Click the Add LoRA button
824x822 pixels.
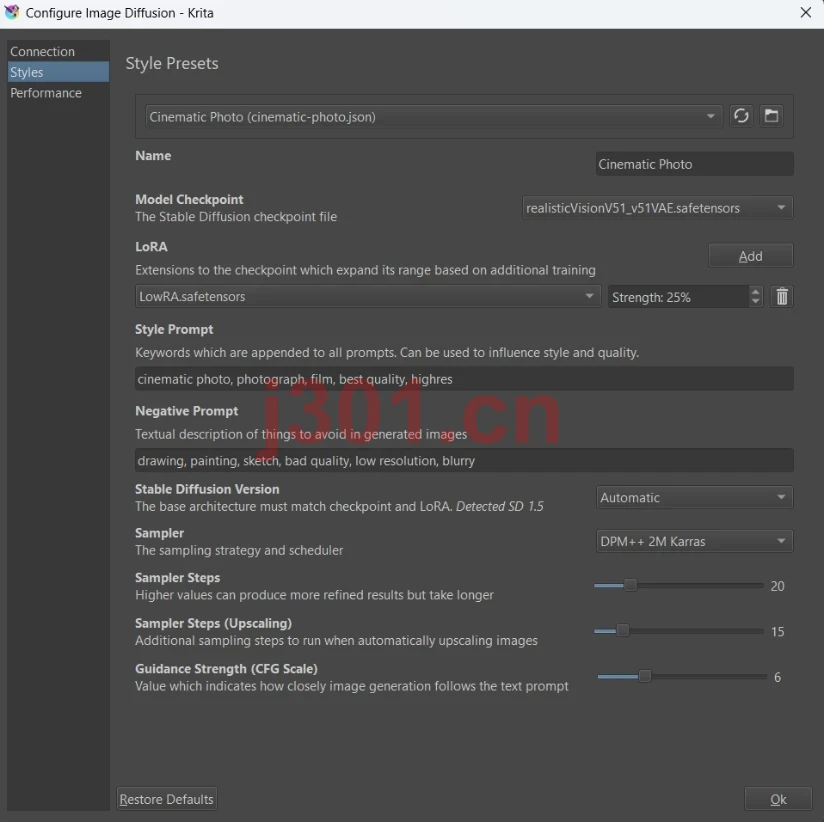point(750,256)
